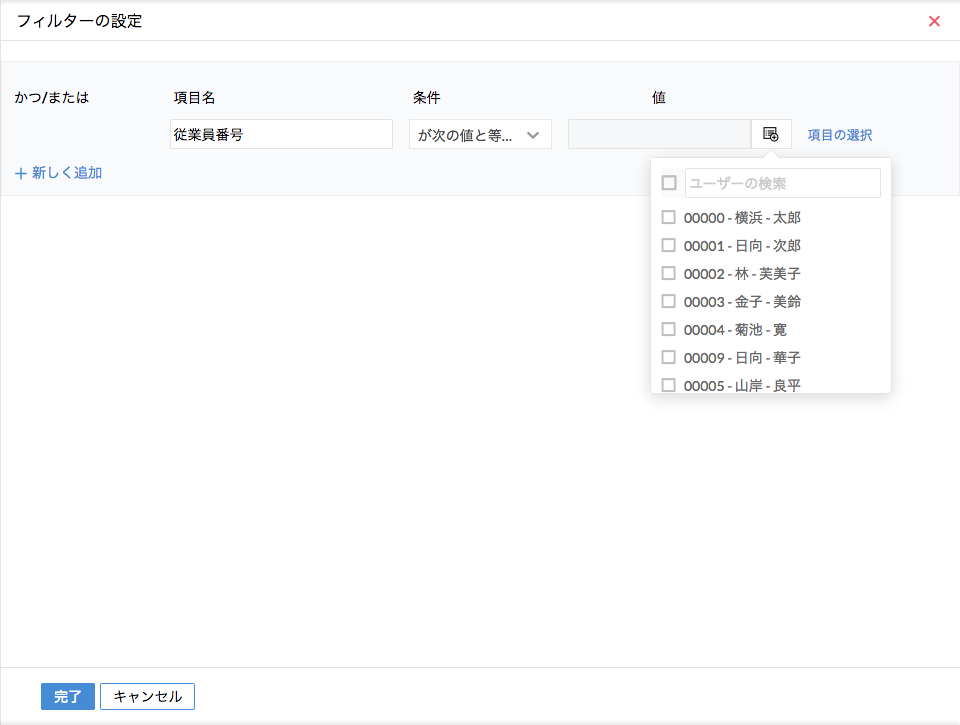Check the box for 00009 - 日向 - 華子
Screen dimensions: 960x725
[668, 357]
